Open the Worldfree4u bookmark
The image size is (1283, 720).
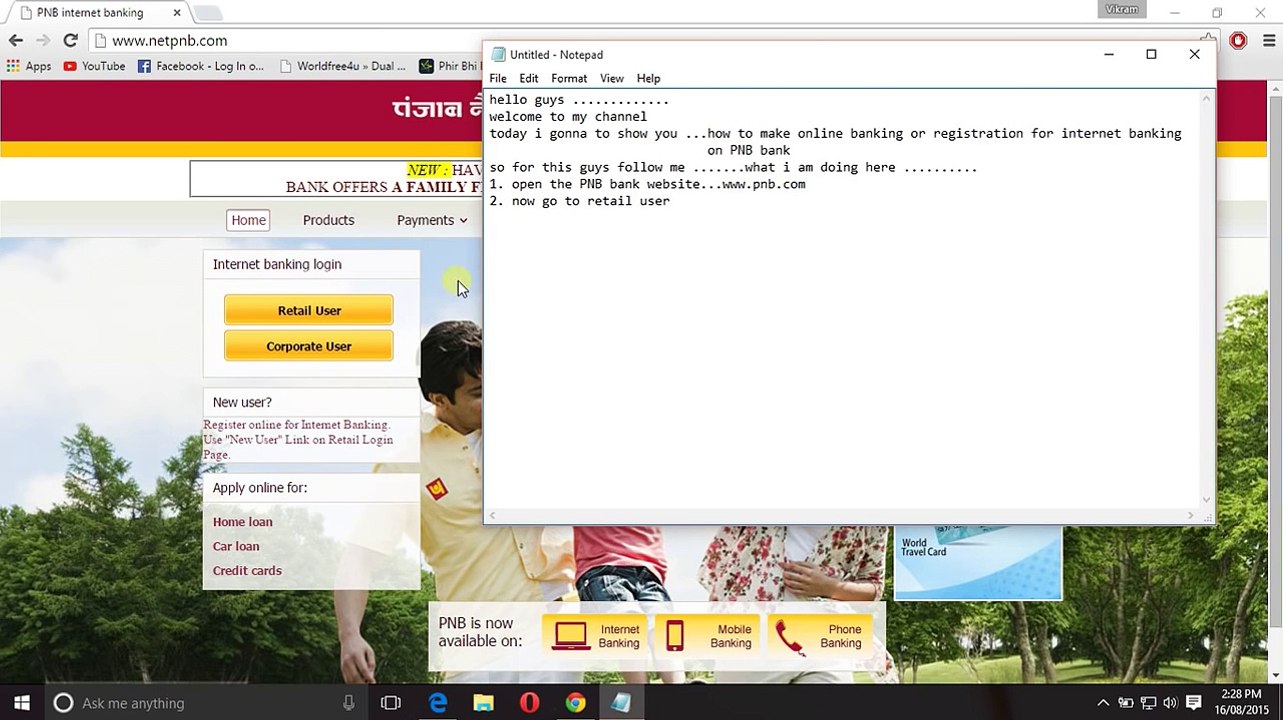click(343, 66)
